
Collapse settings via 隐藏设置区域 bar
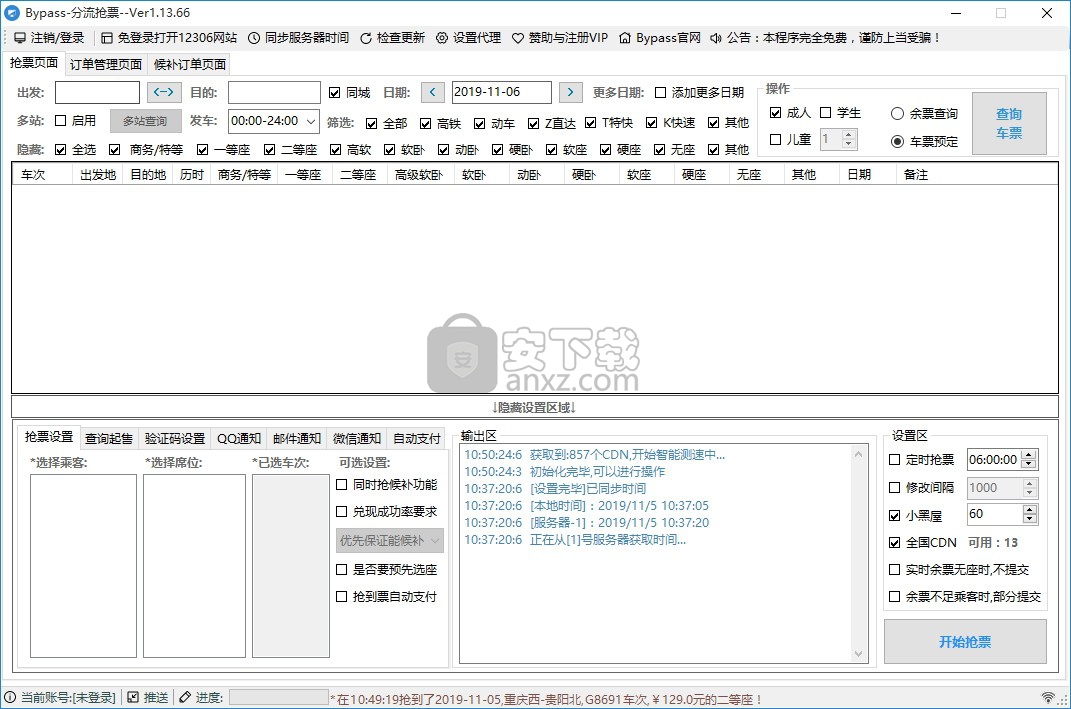(535, 408)
